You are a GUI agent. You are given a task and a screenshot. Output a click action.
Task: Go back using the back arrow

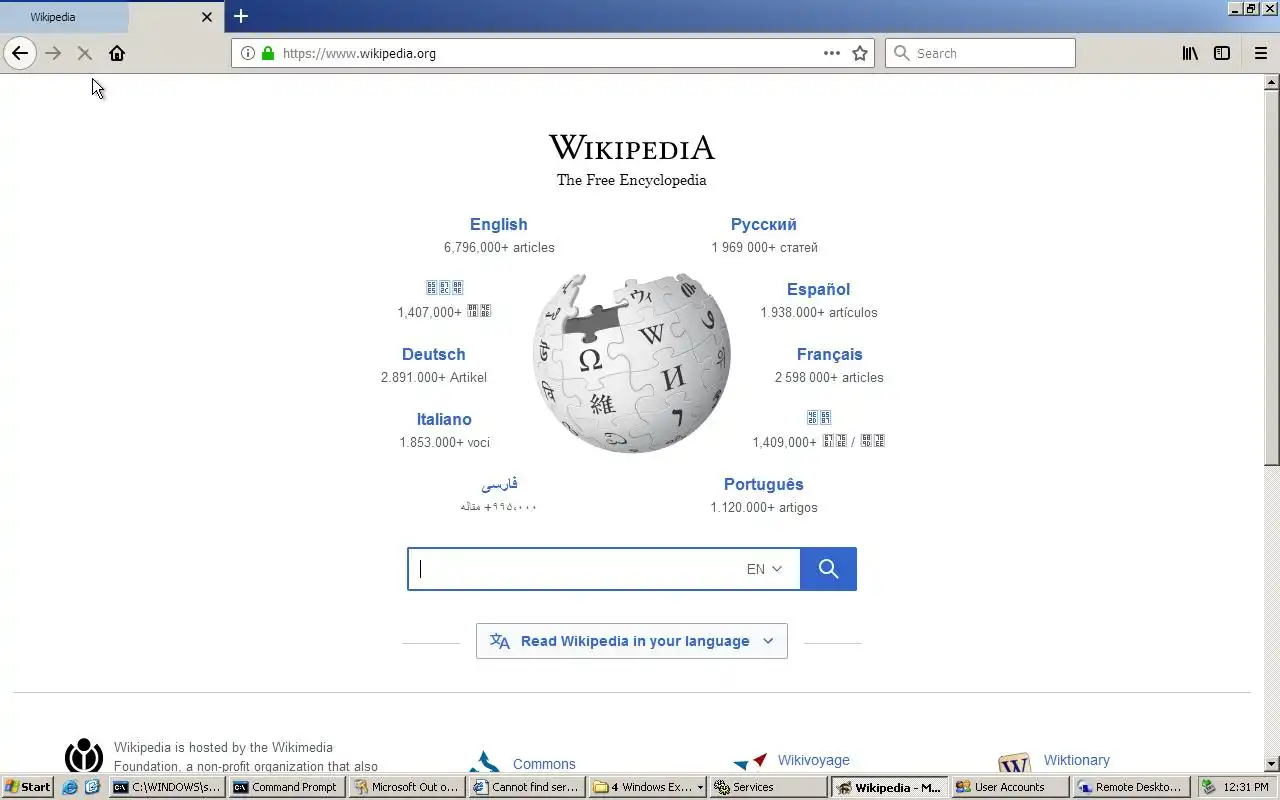tap(20, 53)
